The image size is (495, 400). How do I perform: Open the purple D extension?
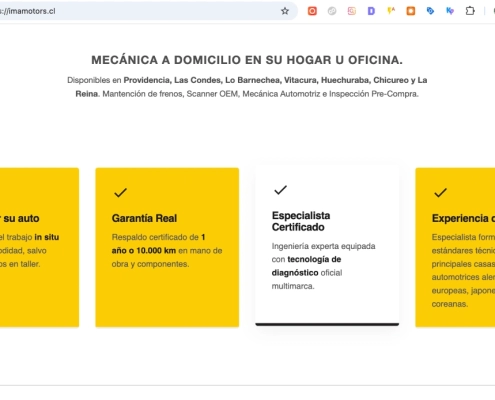coord(371,11)
